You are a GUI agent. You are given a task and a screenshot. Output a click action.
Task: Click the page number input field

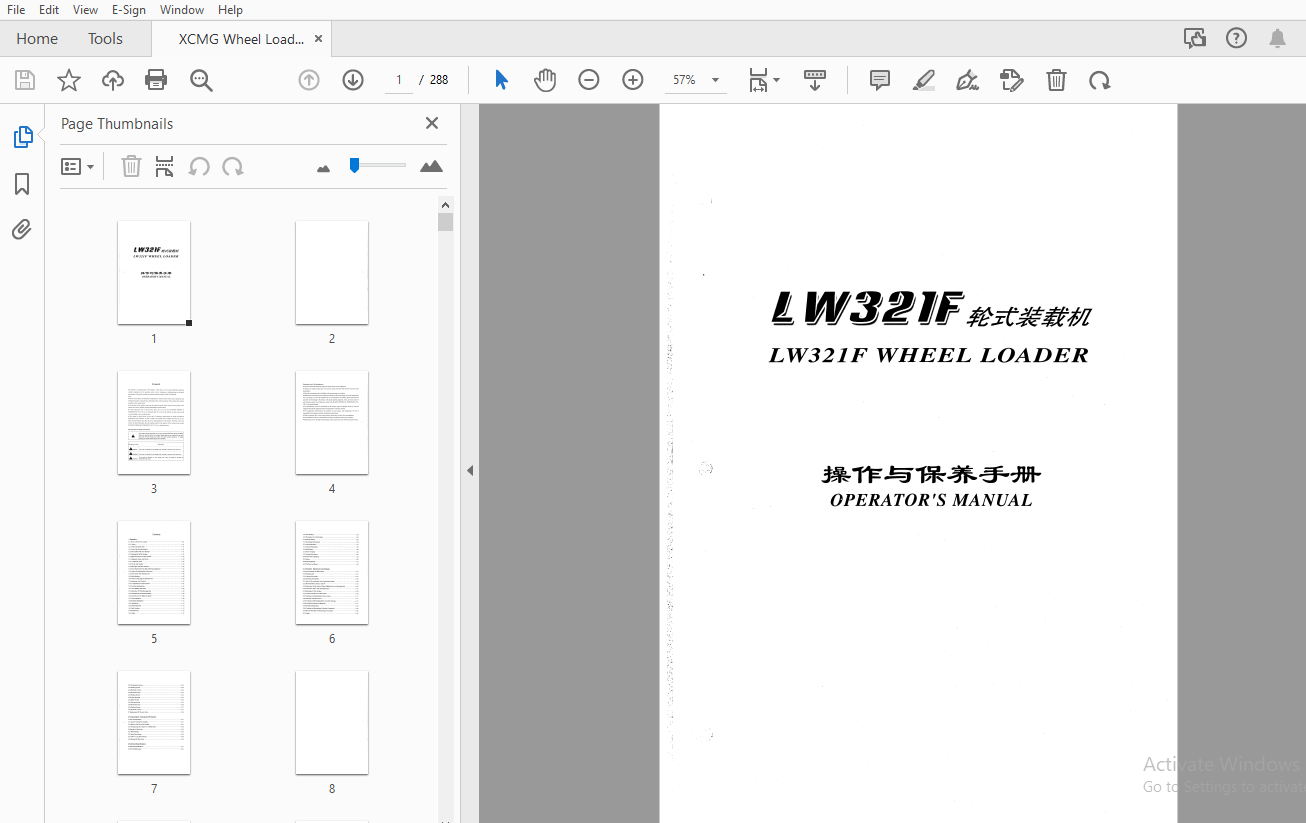(399, 80)
